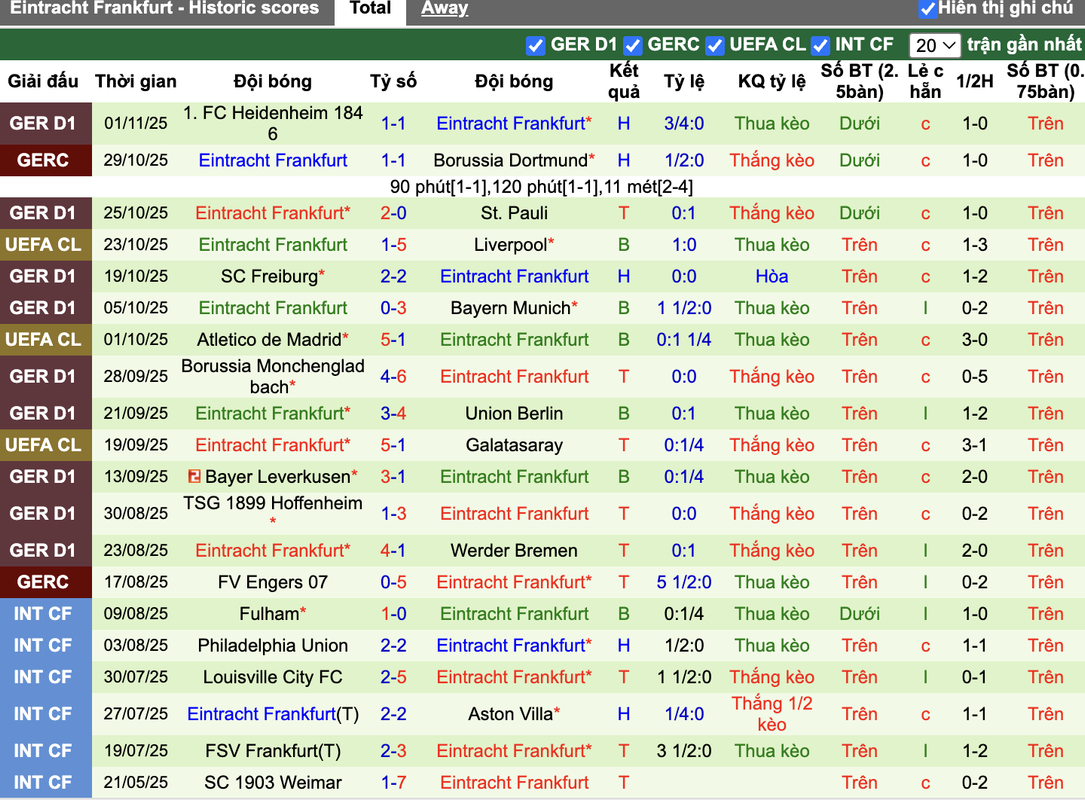
Task: Click the Tỷ số column header
Action: (393, 82)
